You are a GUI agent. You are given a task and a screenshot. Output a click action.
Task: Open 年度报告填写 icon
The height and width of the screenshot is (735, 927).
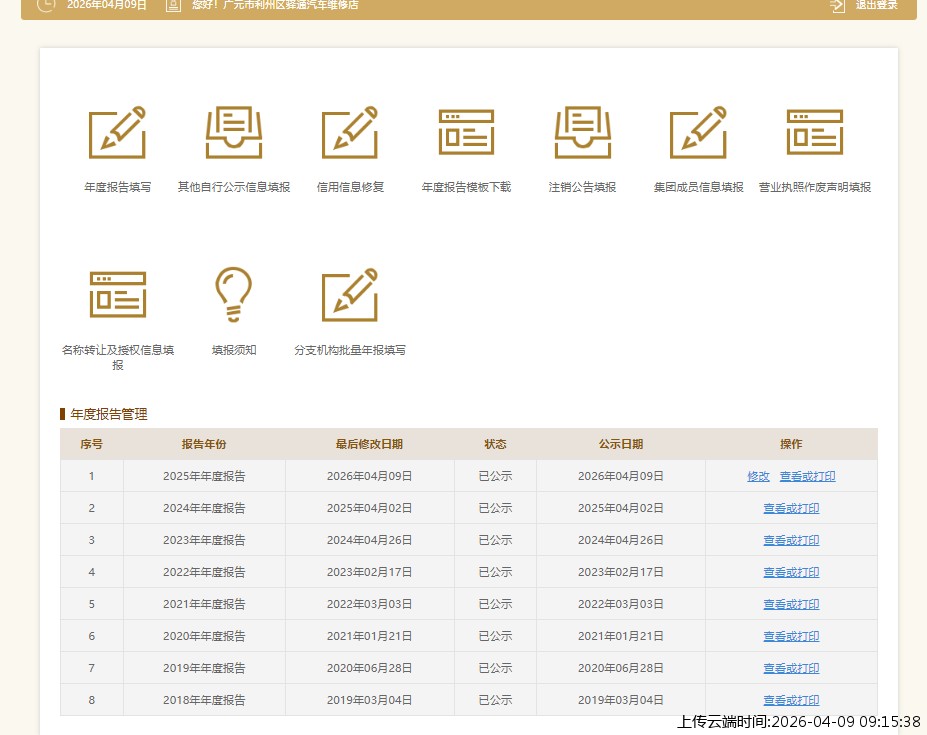(117, 133)
